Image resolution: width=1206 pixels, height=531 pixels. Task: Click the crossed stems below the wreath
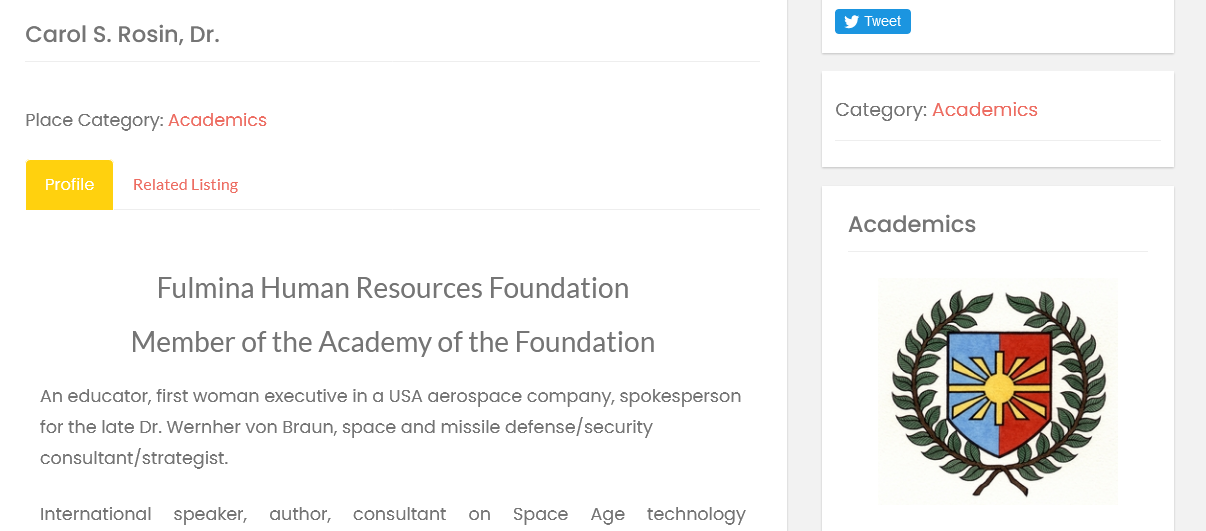(x=997, y=481)
